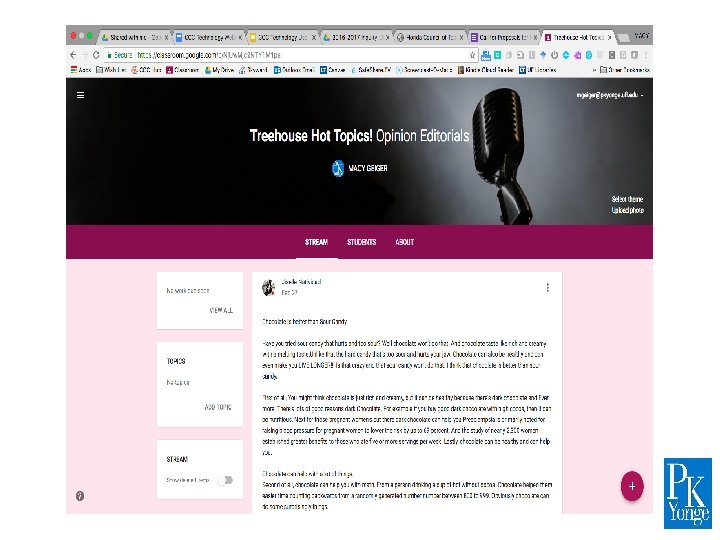Close the Treehouse Hot Topics browser tab
Screen dimensions: 720x540
tap(609, 37)
